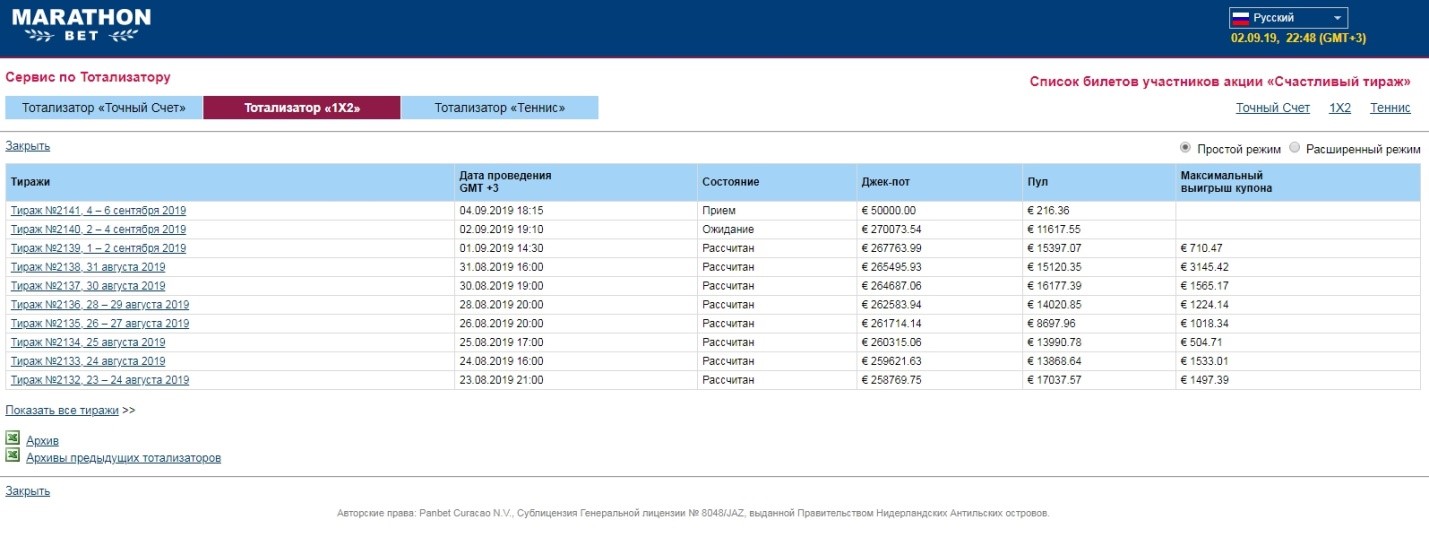Click the Excel icon next to Архив

tap(13, 439)
